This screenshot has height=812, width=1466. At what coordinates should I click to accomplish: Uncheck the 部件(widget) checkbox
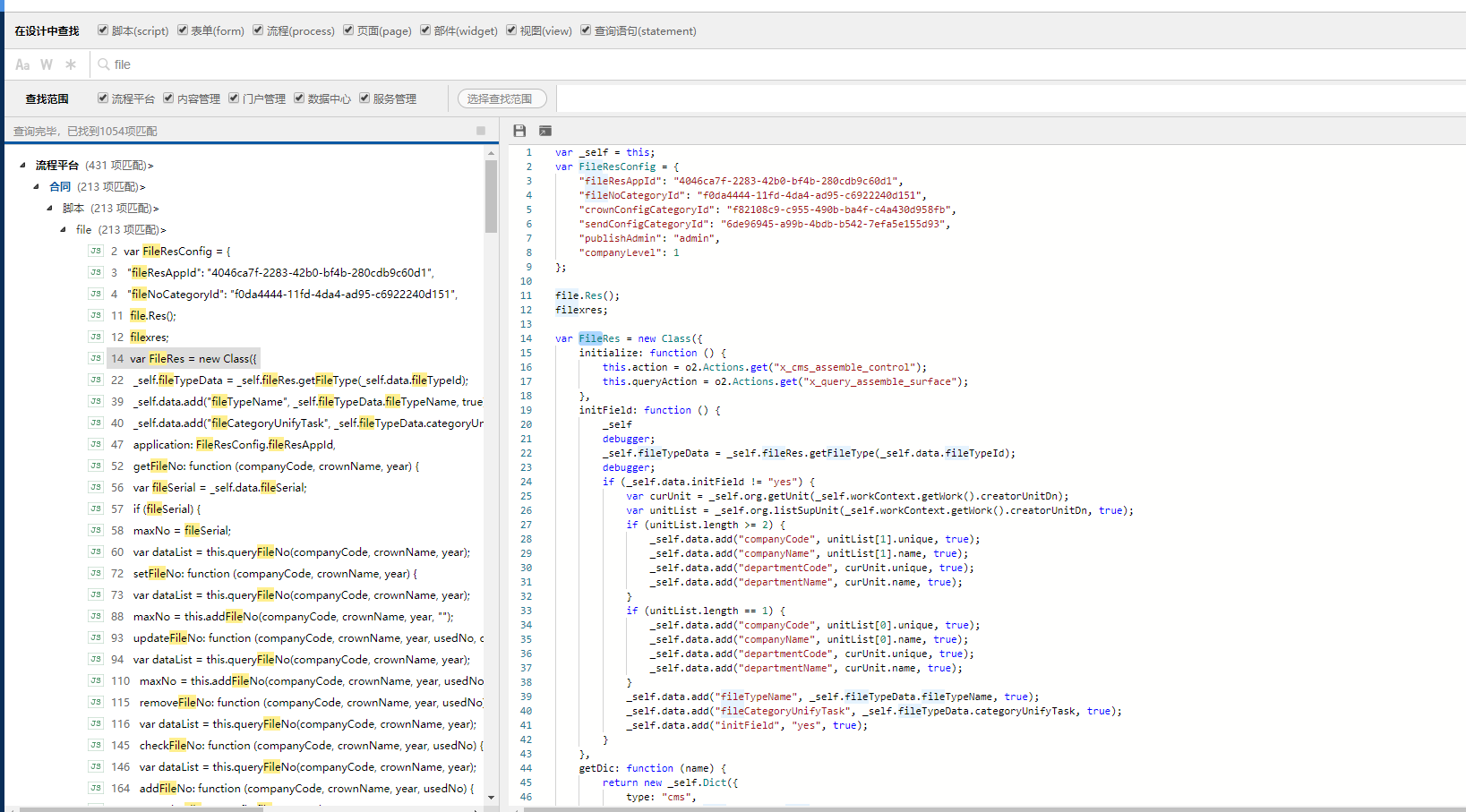click(x=425, y=30)
